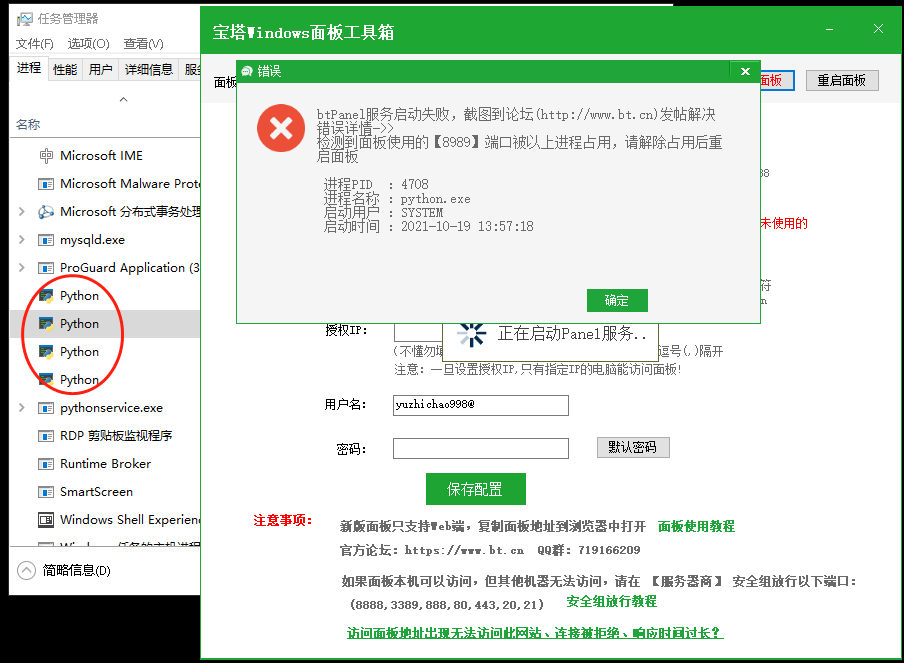Click the SmartScreen process icon

[46, 492]
